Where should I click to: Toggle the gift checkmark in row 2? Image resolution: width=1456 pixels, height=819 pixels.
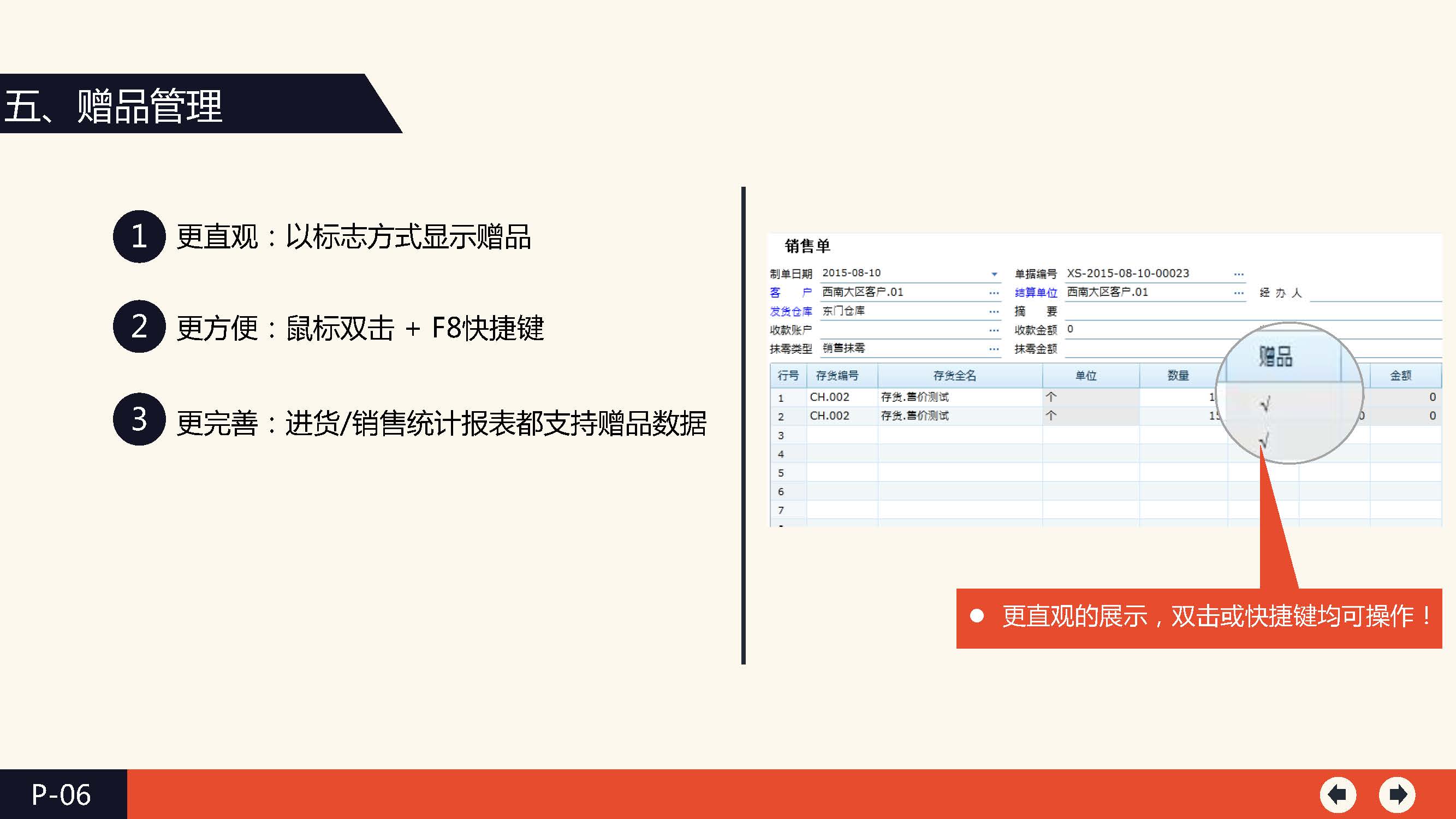coord(1265,440)
